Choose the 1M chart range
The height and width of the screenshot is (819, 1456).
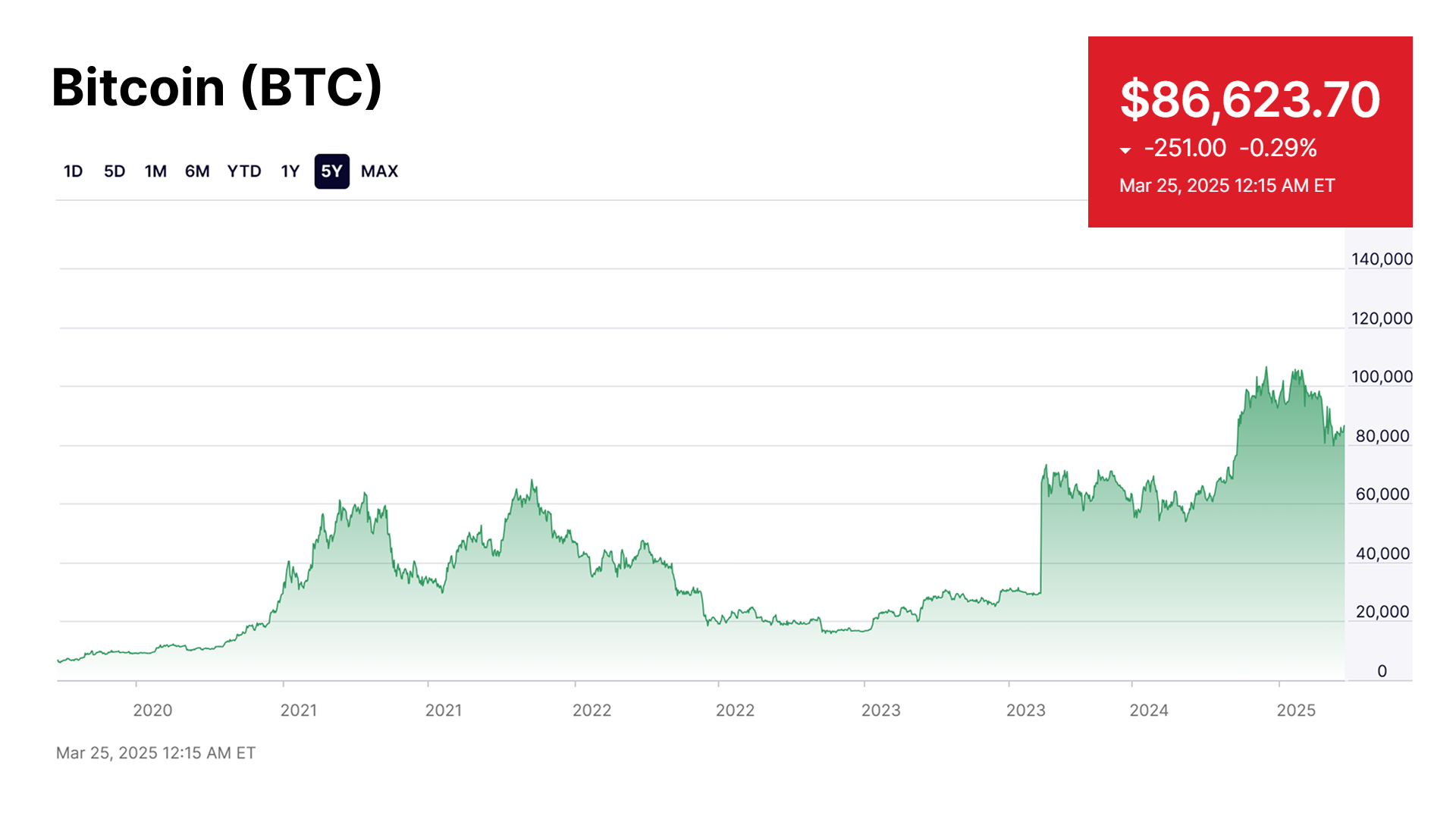(155, 171)
